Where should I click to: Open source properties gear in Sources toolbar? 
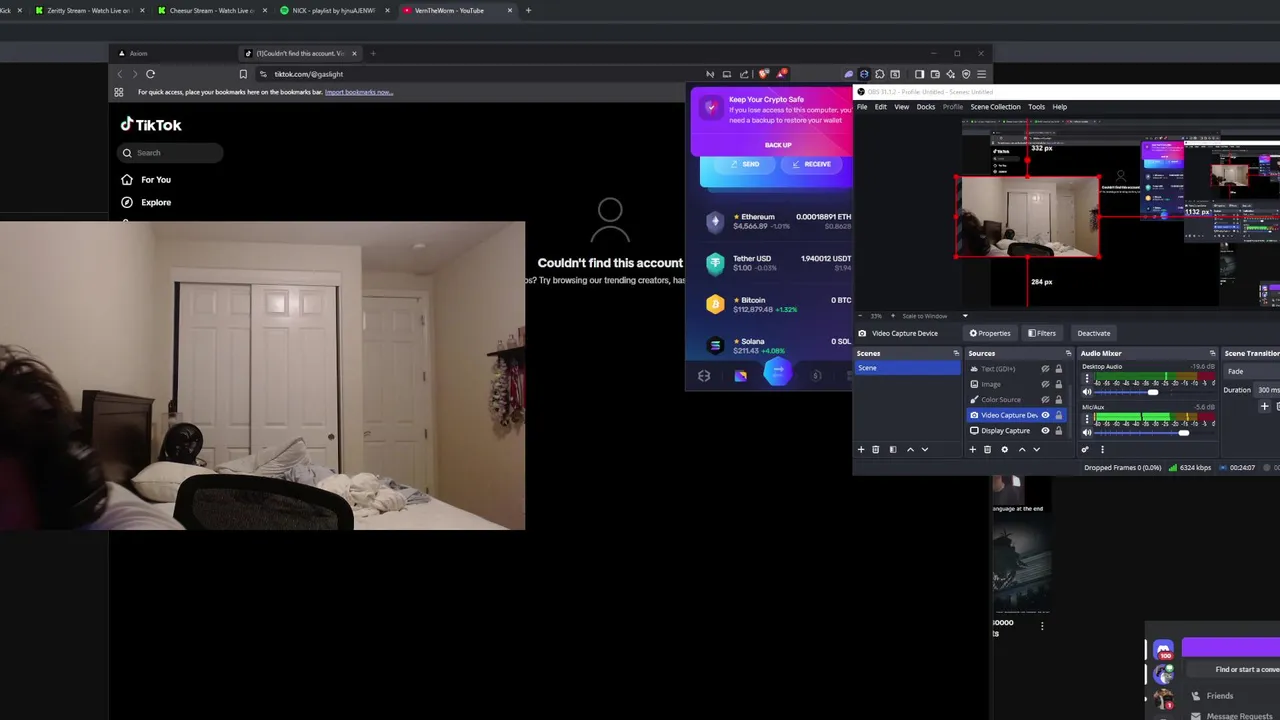[x=1005, y=450]
